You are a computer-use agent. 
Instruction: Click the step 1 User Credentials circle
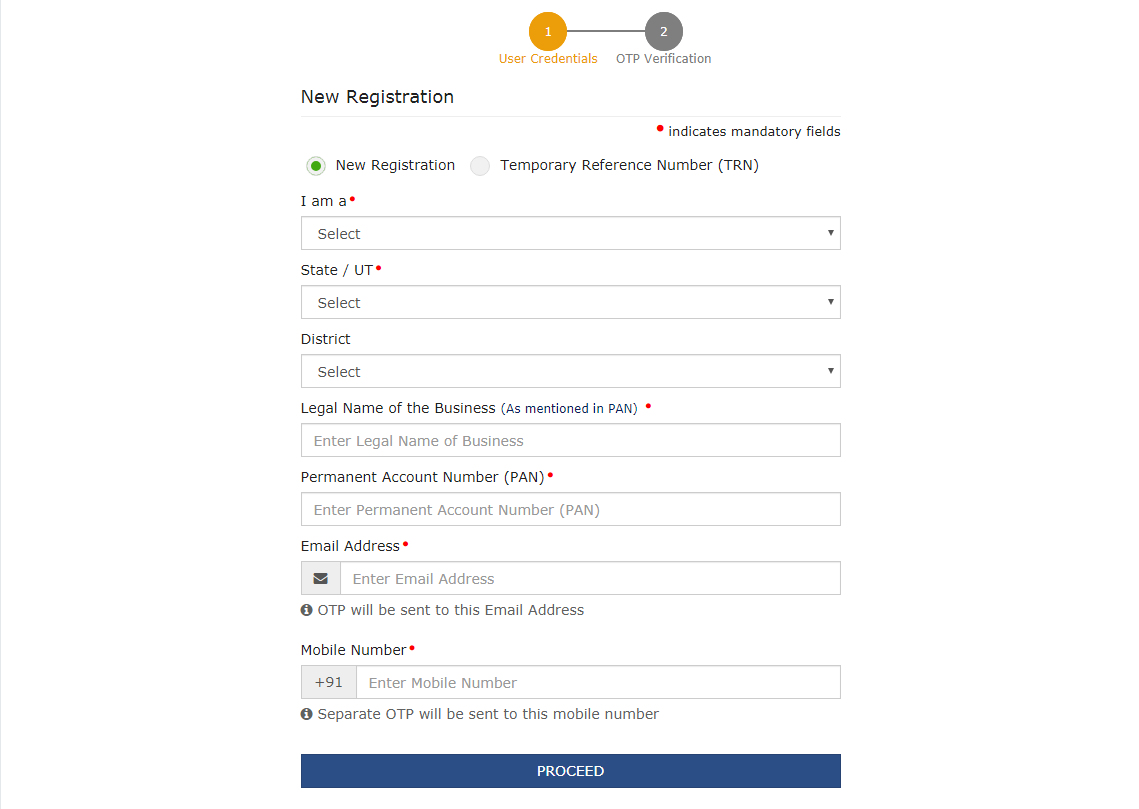click(548, 31)
